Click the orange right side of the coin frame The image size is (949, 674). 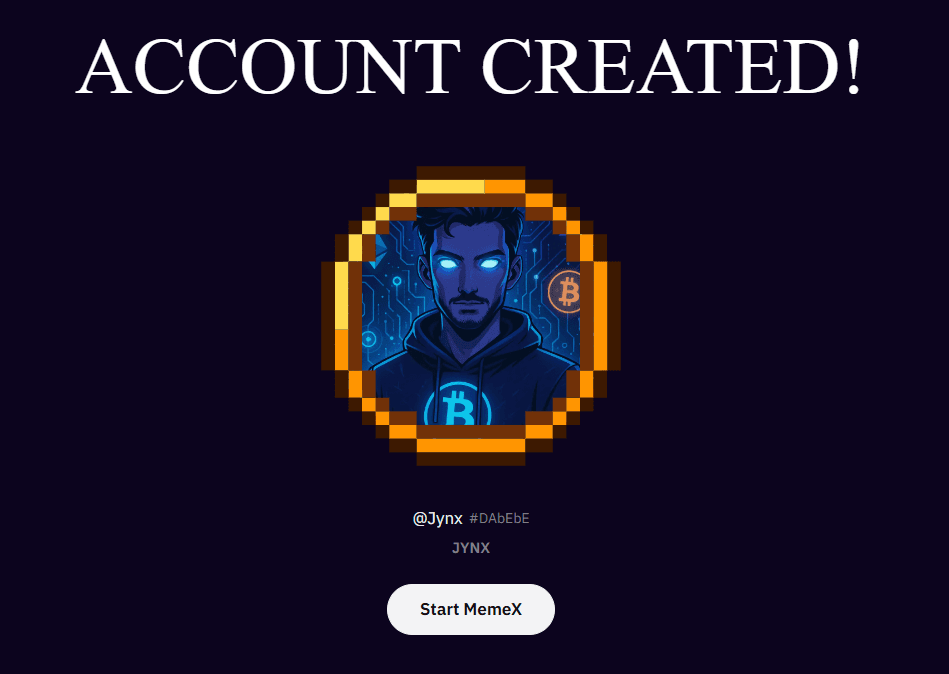coord(600,315)
